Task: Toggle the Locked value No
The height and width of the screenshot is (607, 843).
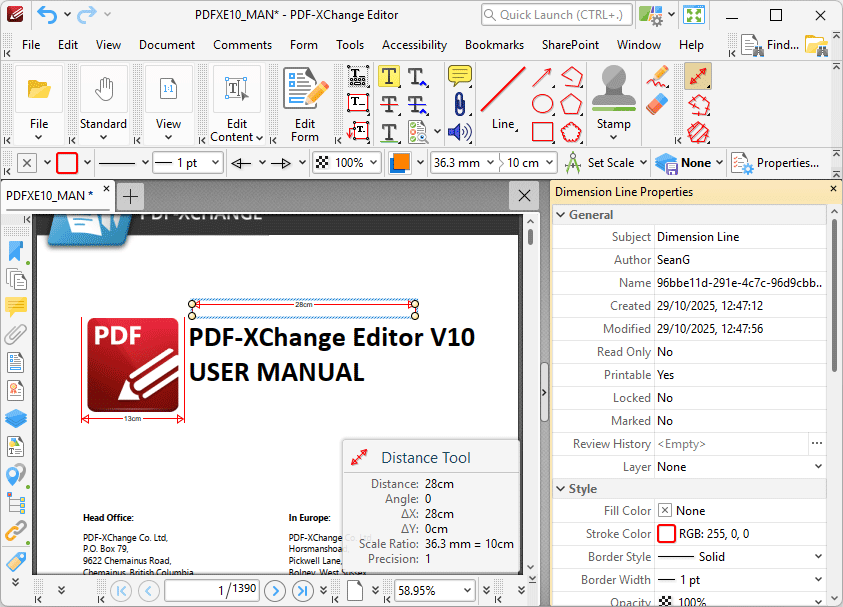Action: (740, 398)
